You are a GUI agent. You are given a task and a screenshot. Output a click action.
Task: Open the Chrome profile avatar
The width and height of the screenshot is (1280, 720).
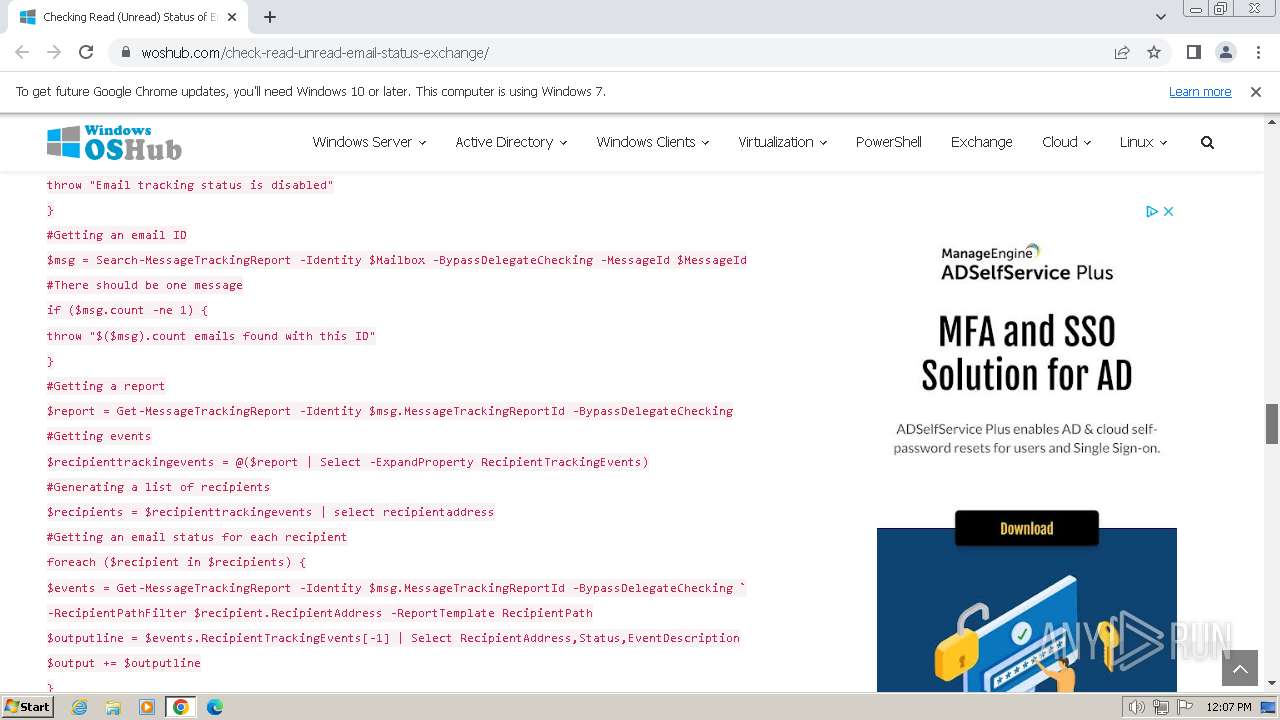(1226, 53)
